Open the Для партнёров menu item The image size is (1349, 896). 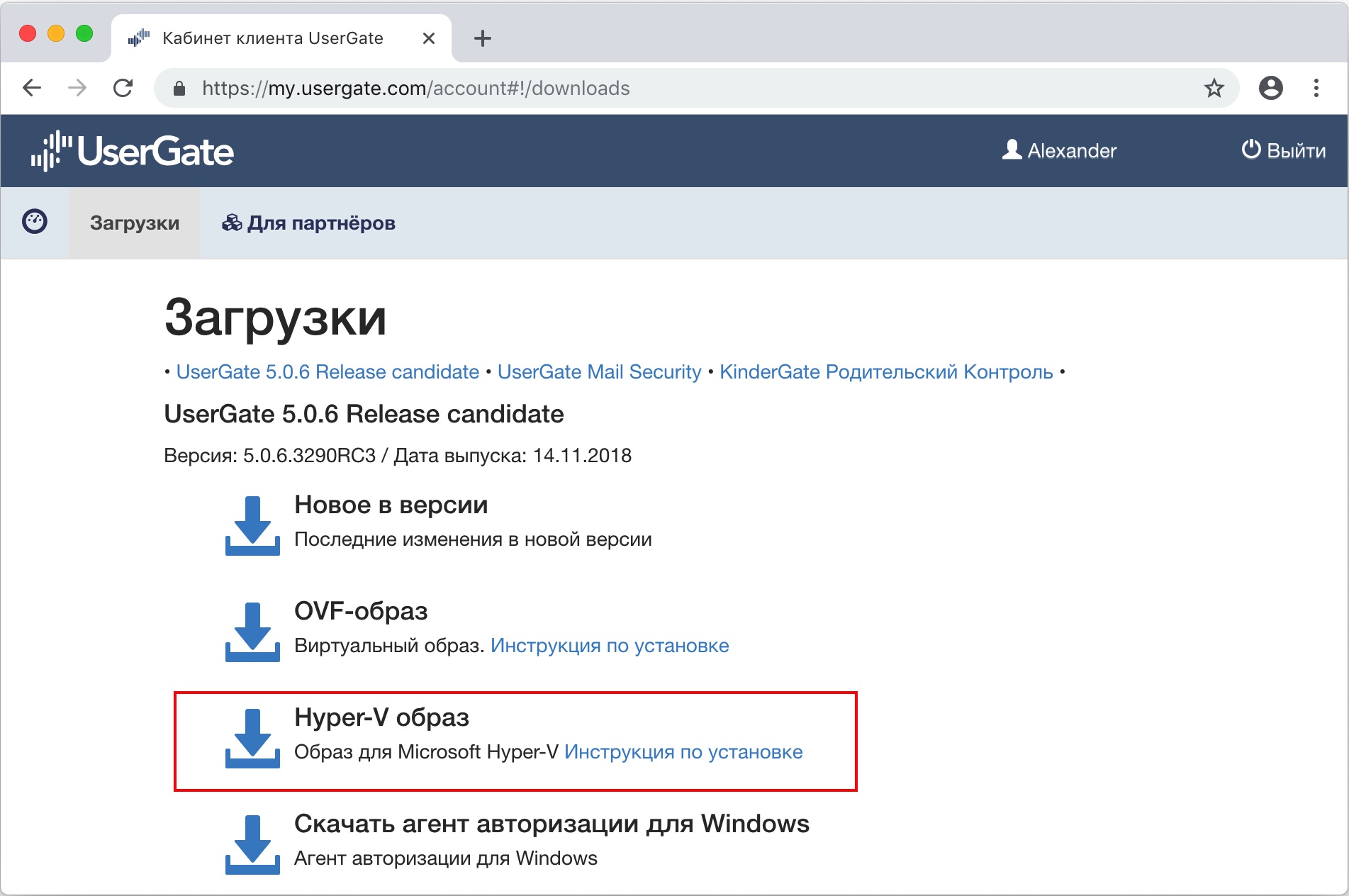308,223
